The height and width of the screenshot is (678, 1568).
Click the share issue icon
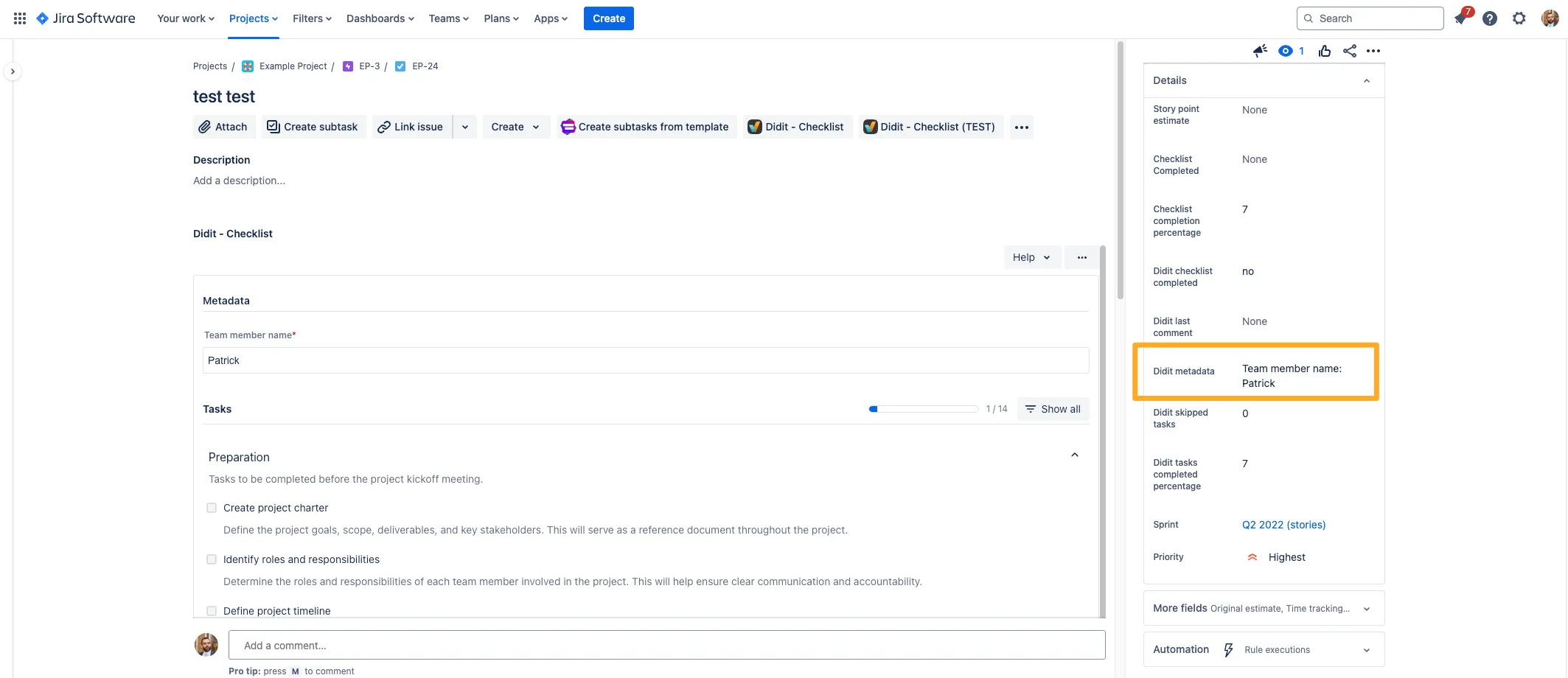pyautogui.click(x=1350, y=51)
